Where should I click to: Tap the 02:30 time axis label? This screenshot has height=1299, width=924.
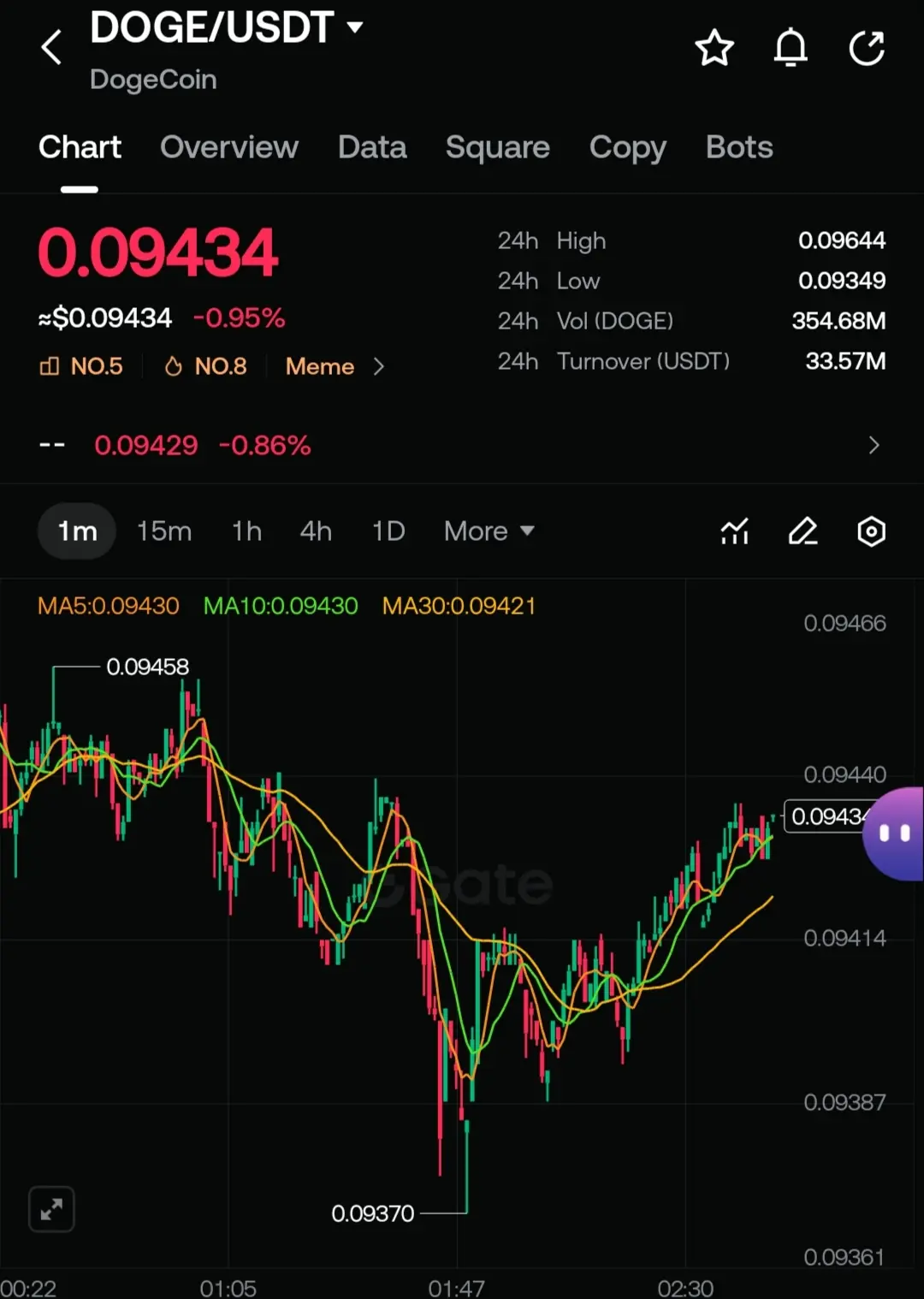[x=685, y=1288]
